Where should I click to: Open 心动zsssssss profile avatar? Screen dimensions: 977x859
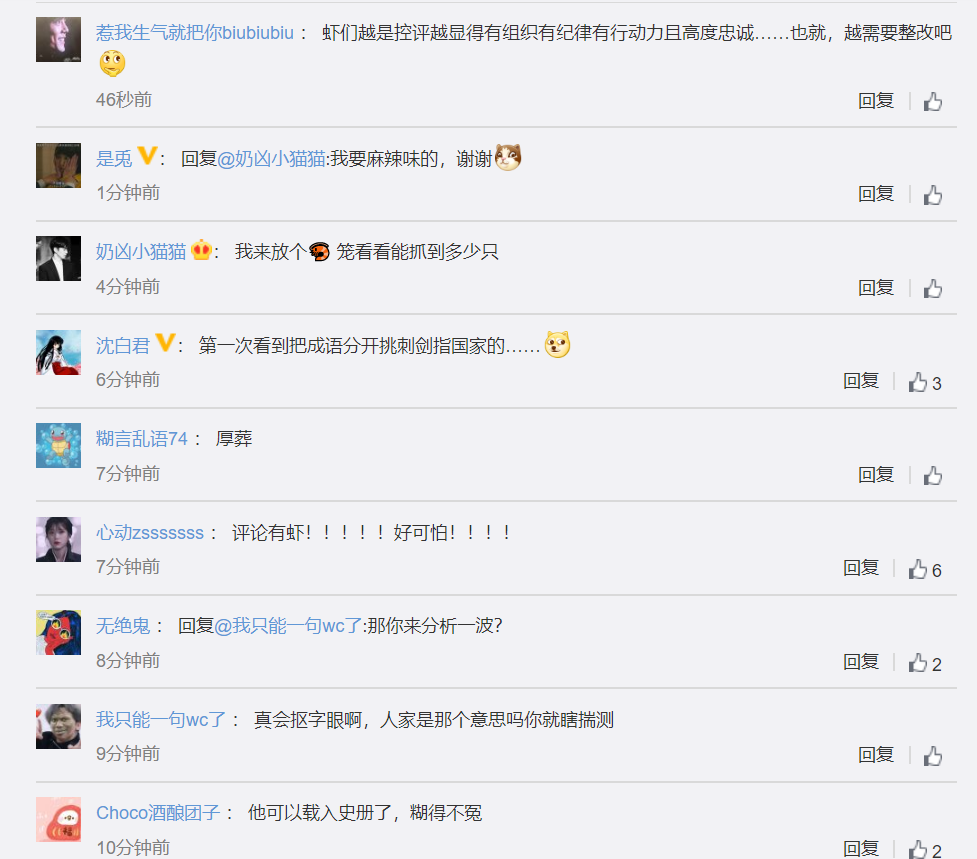pyautogui.click(x=59, y=539)
